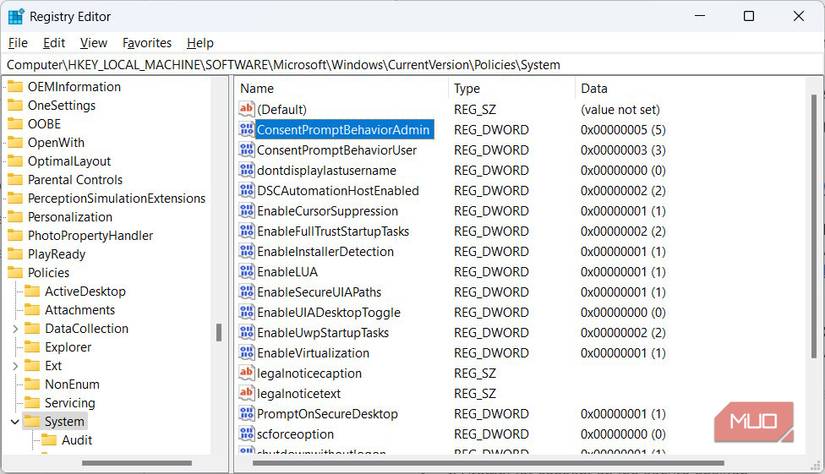Click the DWORD icon beside dontdisplaylastusername
The width and height of the screenshot is (825, 474).
point(246,170)
